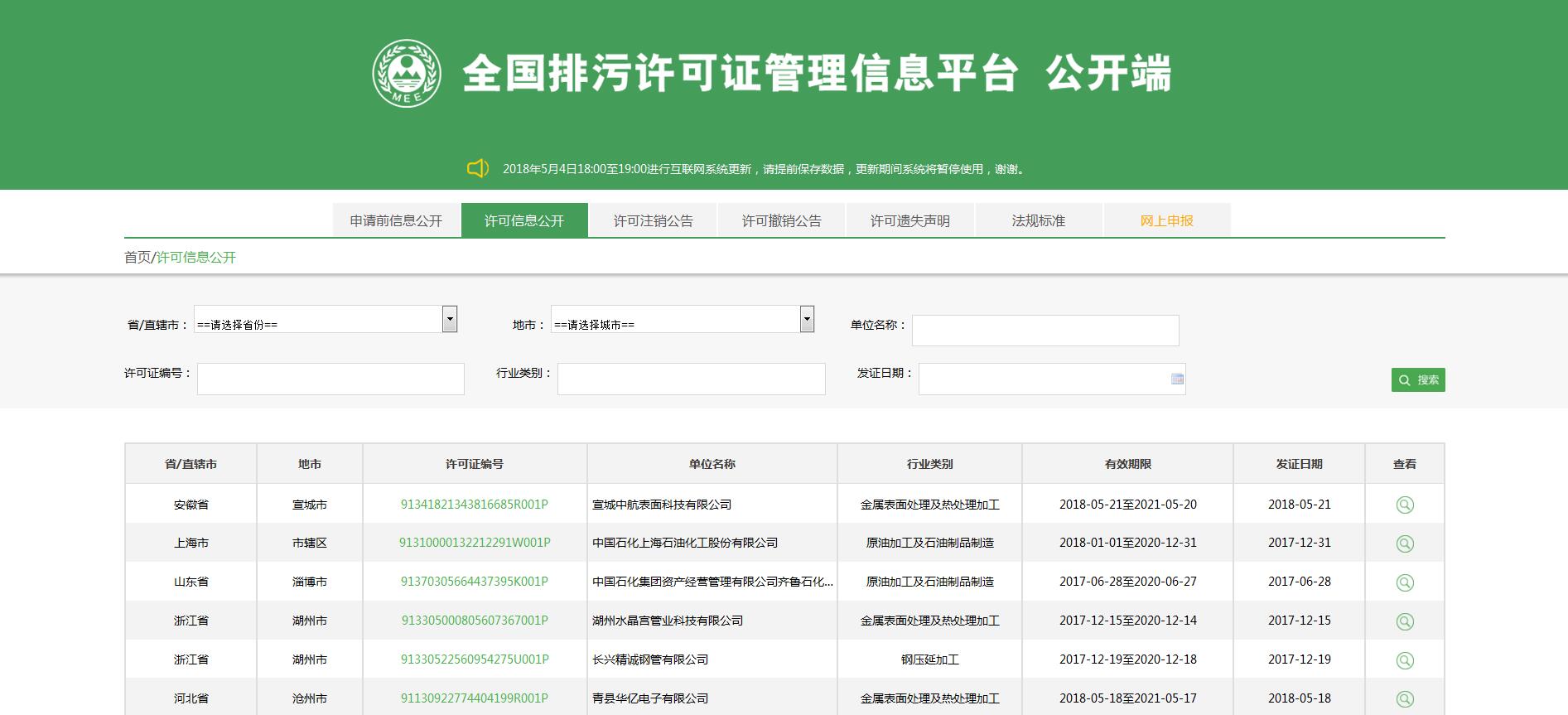Screen dimensions: 1568x715
Task: Click the 许可证编号 column header
Action: click(475, 464)
